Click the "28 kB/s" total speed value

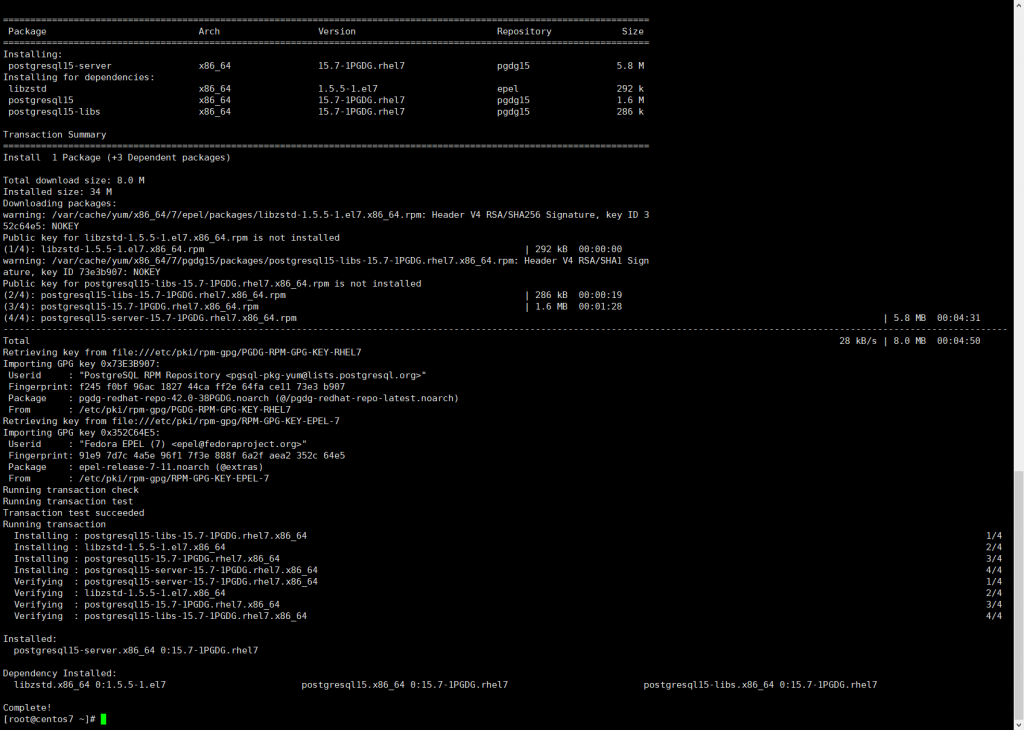(857, 341)
